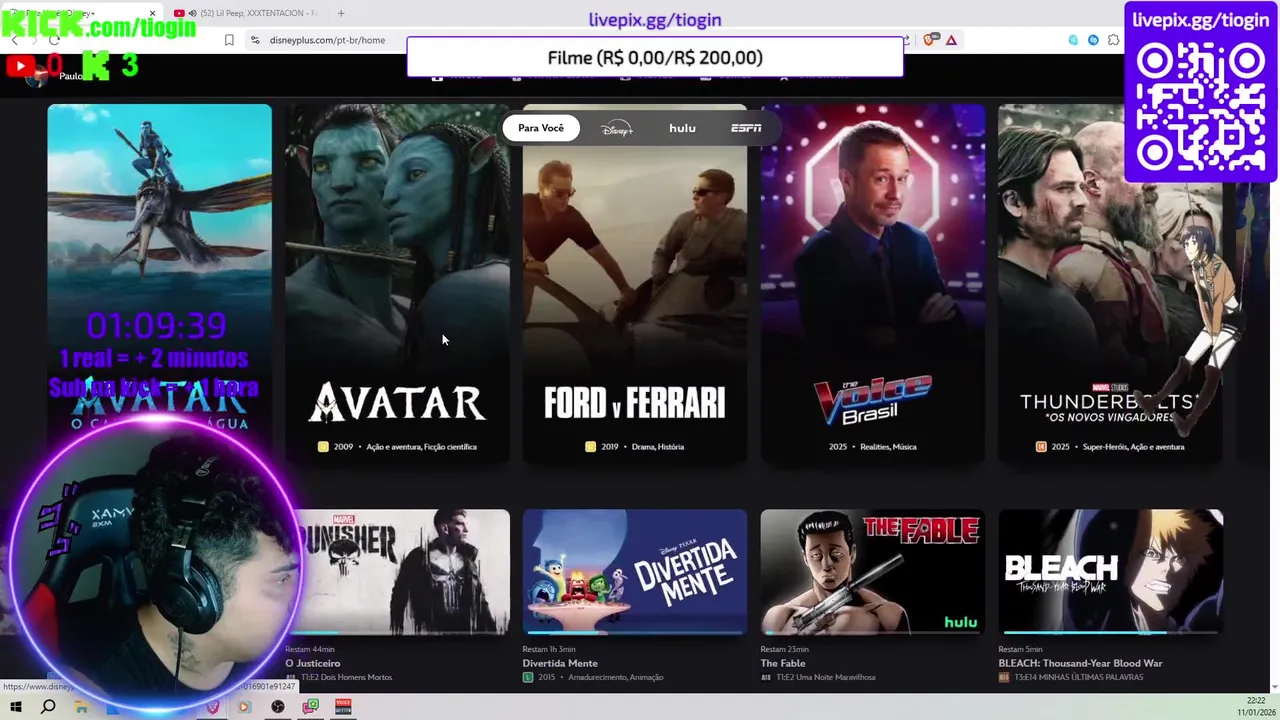Open the Voicemeeter taskbar icon
1280x720 pixels.
click(343, 707)
